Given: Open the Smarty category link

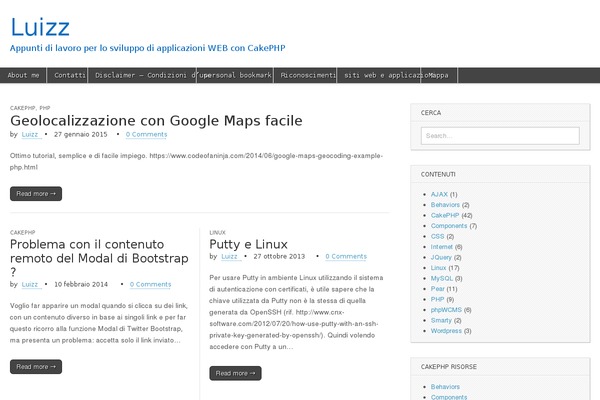Looking at the screenshot, I should point(441,320).
